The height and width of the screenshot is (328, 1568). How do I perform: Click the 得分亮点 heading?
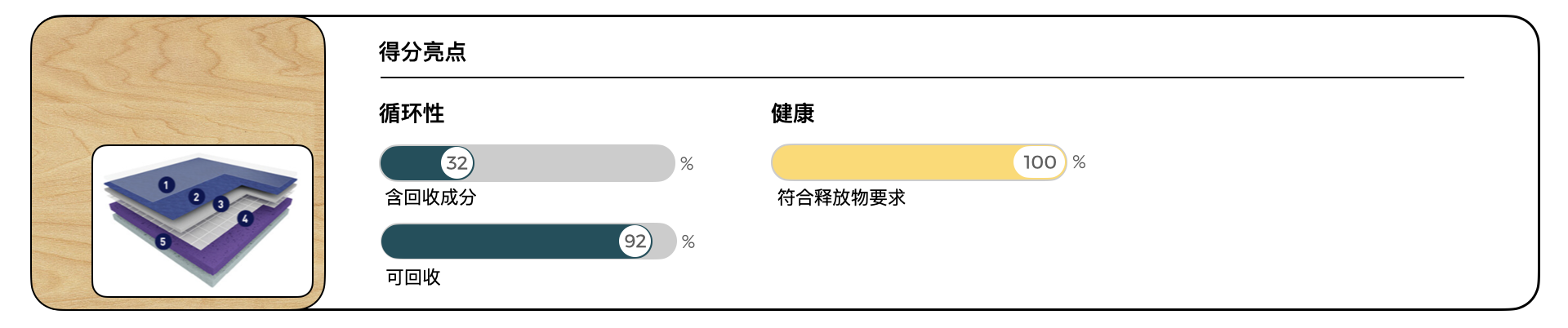point(422,52)
